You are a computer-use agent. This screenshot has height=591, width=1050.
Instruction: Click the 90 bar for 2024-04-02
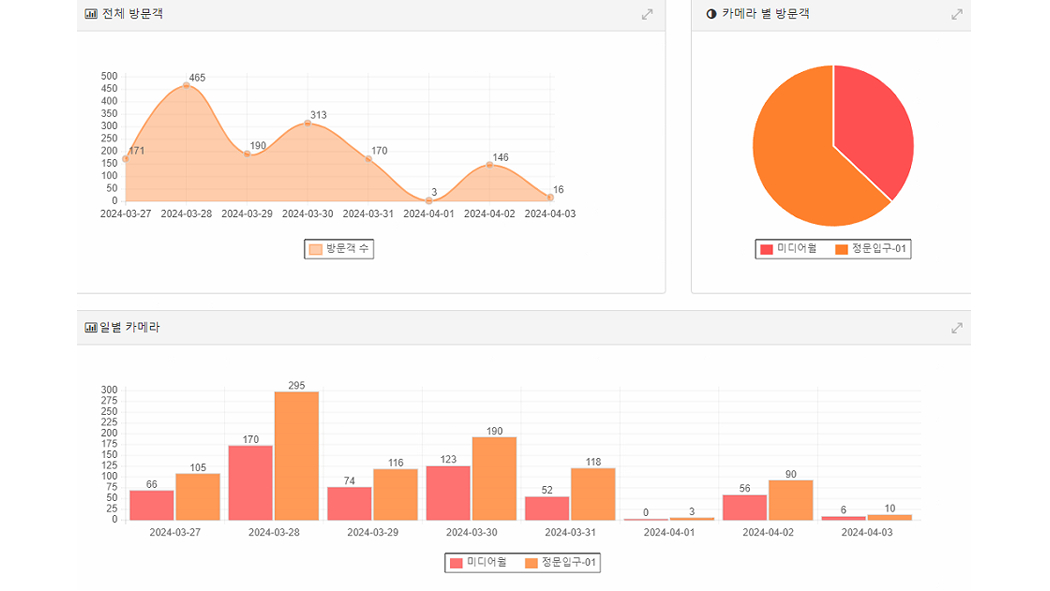pyautogui.click(x=791, y=500)
